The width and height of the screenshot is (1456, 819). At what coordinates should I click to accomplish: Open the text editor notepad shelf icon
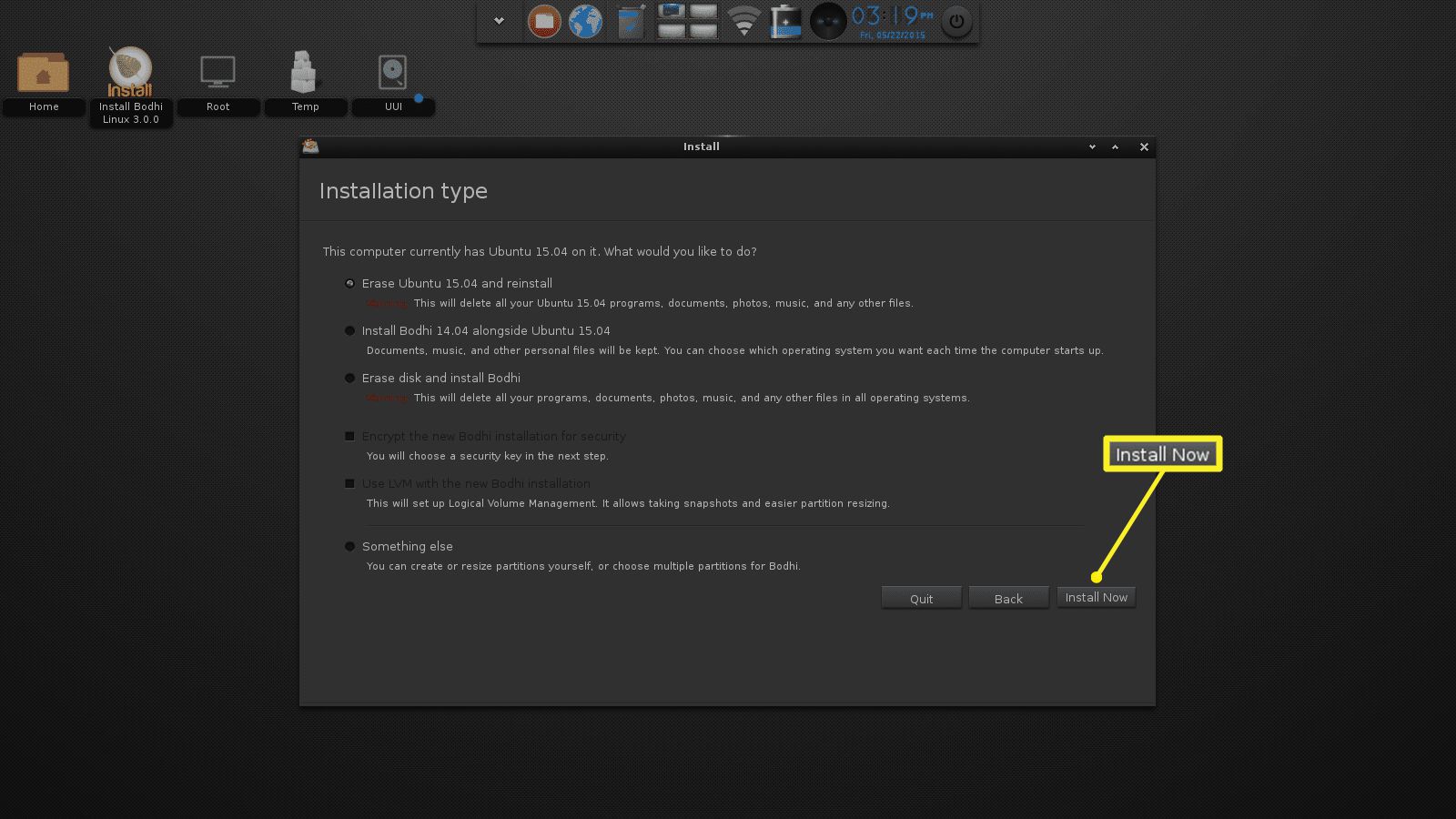[630, 21]
